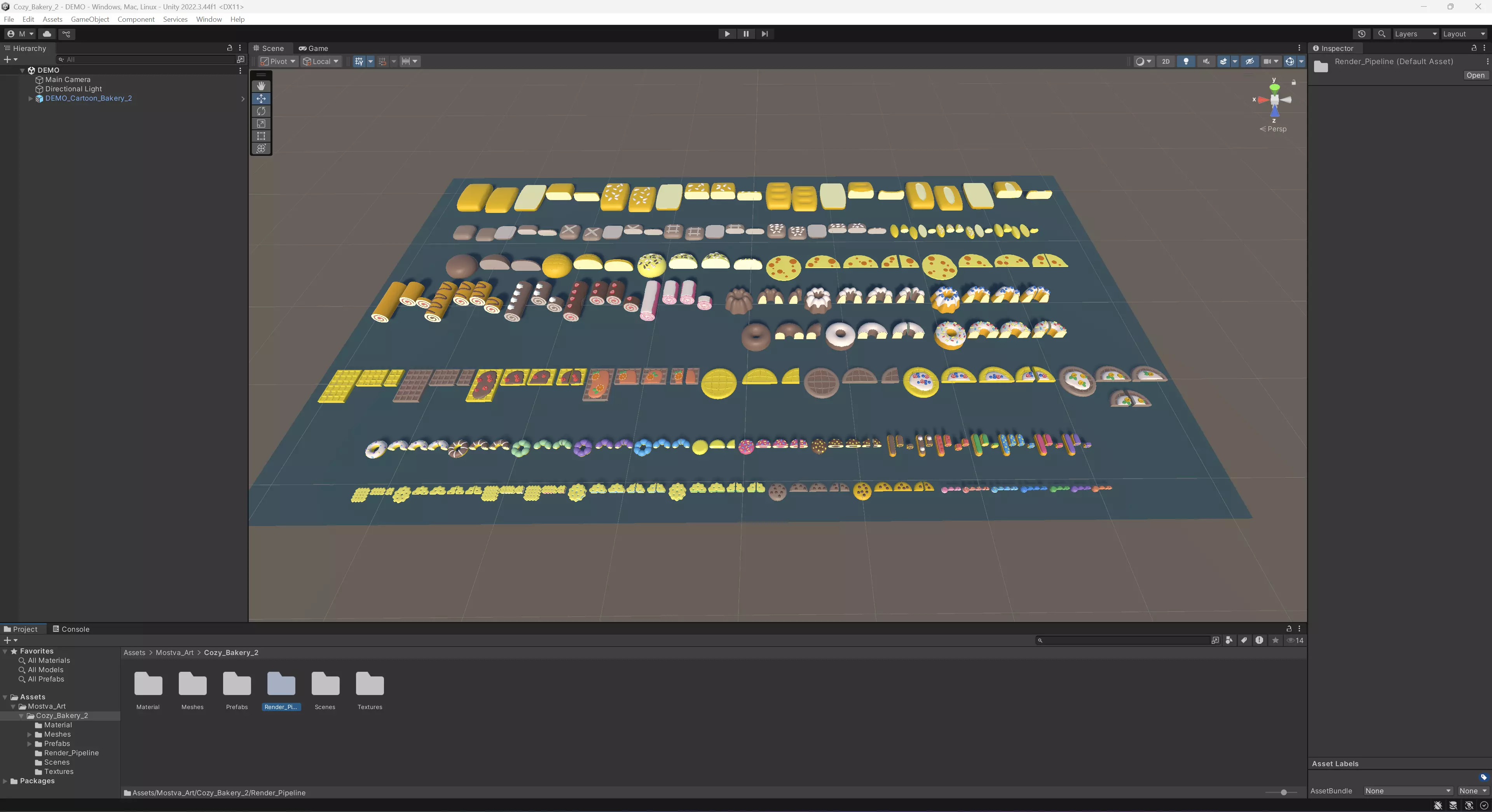The width and height of the screenshot is (1492, 812).
Task: Select the Rotate tool
Action: coord(261,111)
